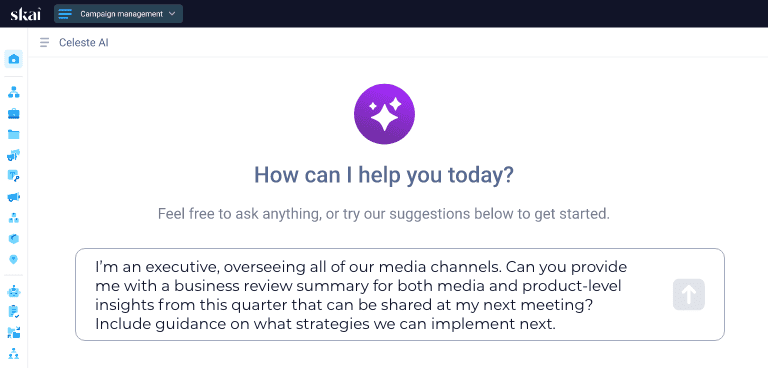The image size is (768, 368).
Task: Open the stacked boxes sidebar icon
Action: (14, 218)
